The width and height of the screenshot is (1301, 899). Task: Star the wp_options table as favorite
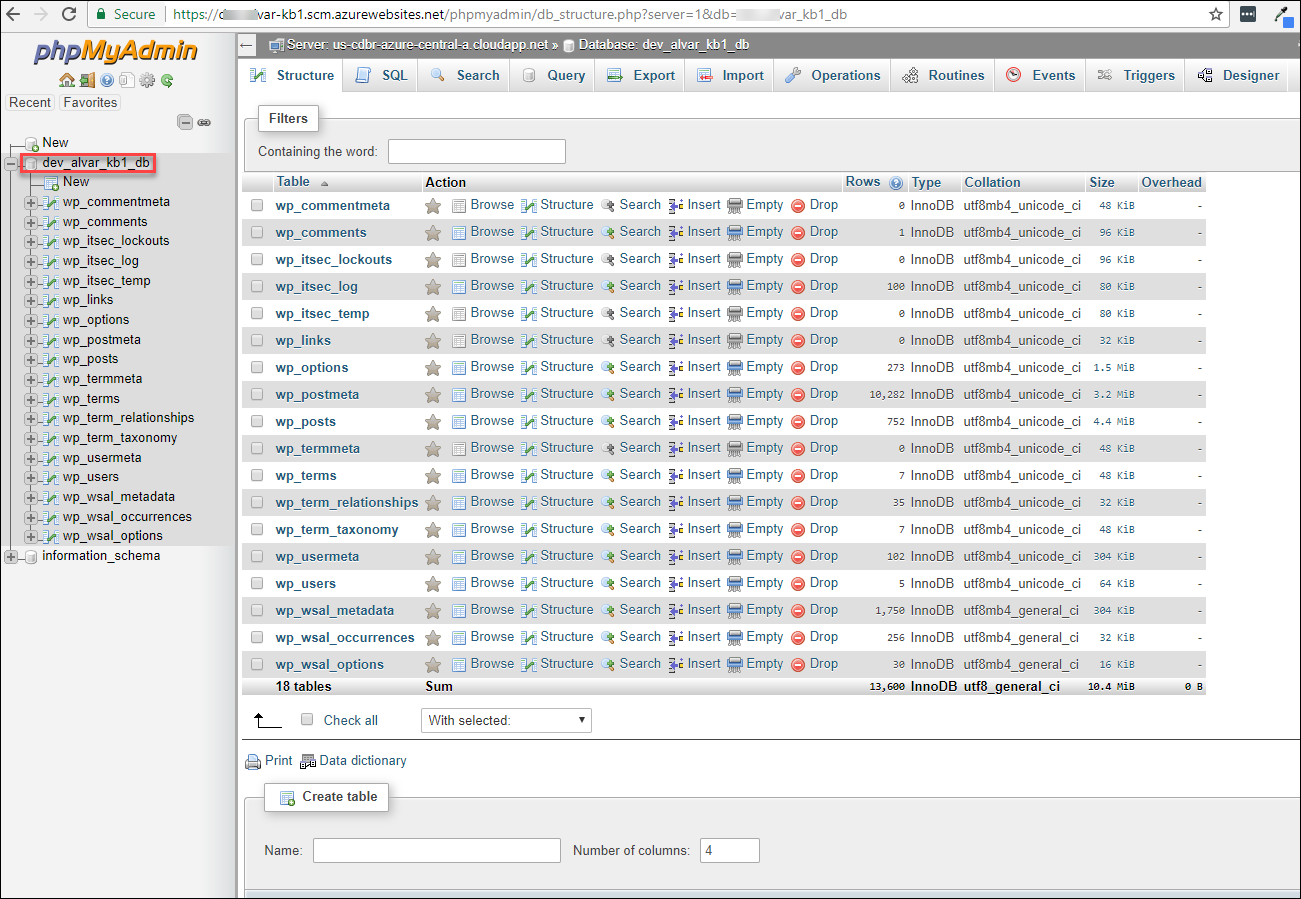[x=433, y=368]
